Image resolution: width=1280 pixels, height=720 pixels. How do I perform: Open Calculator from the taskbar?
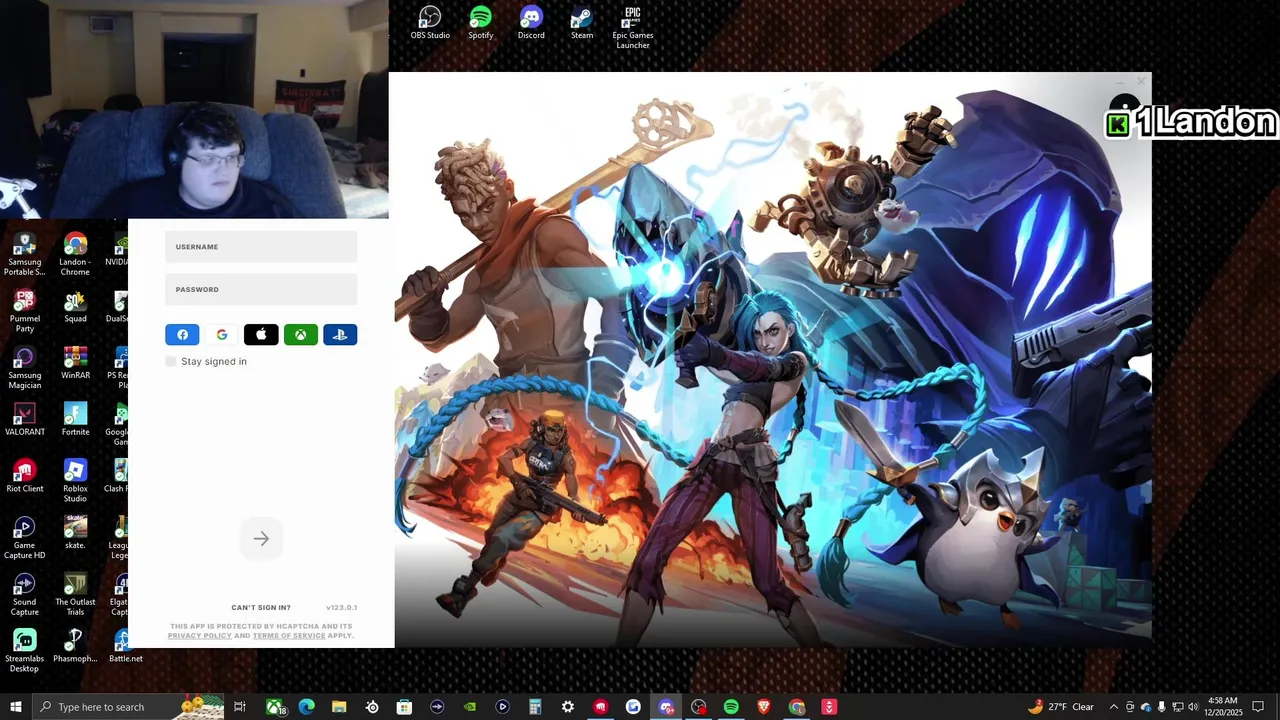click(x=535, y=707)
